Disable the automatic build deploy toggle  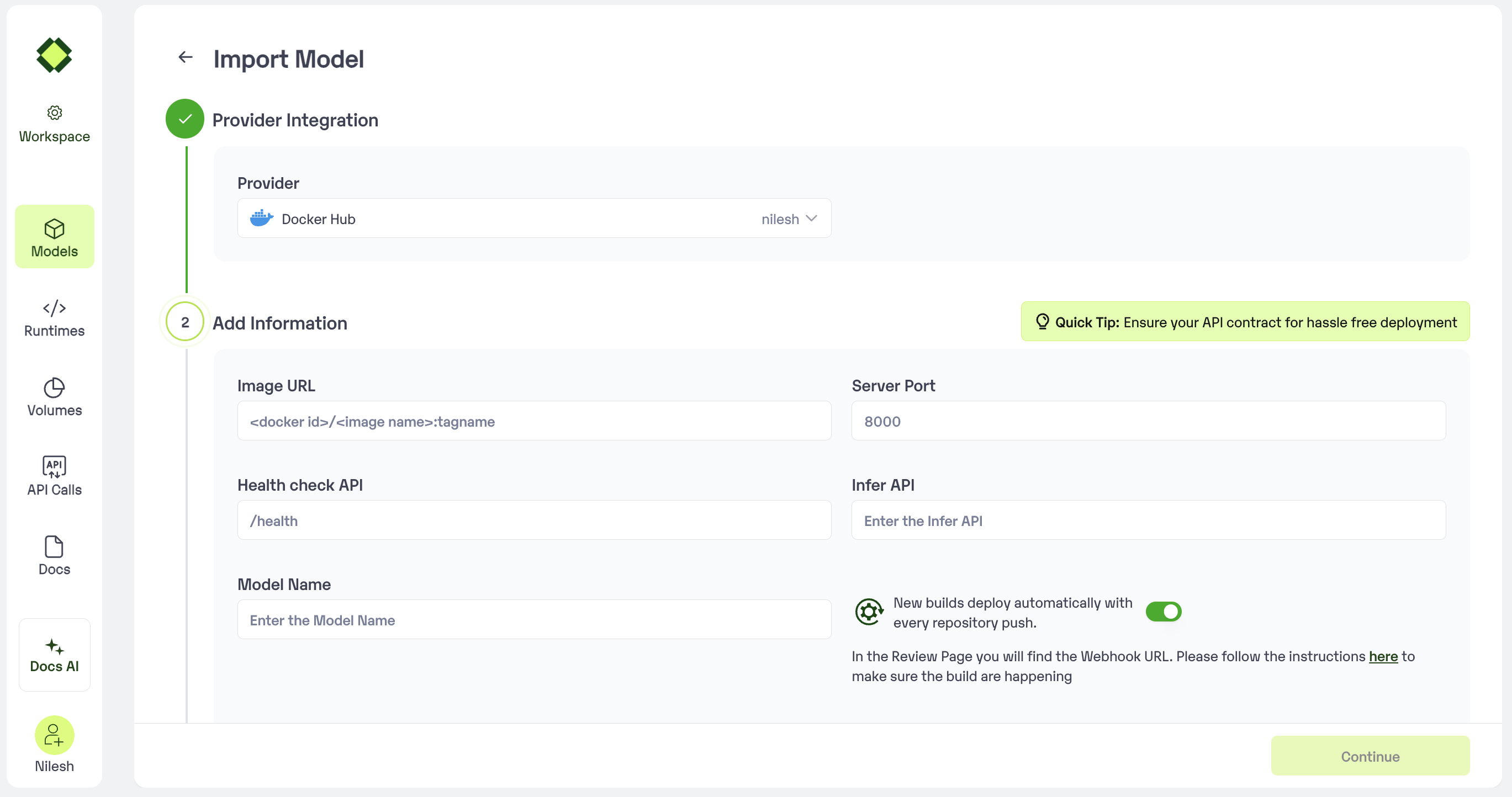click(x=1163, y=612)
